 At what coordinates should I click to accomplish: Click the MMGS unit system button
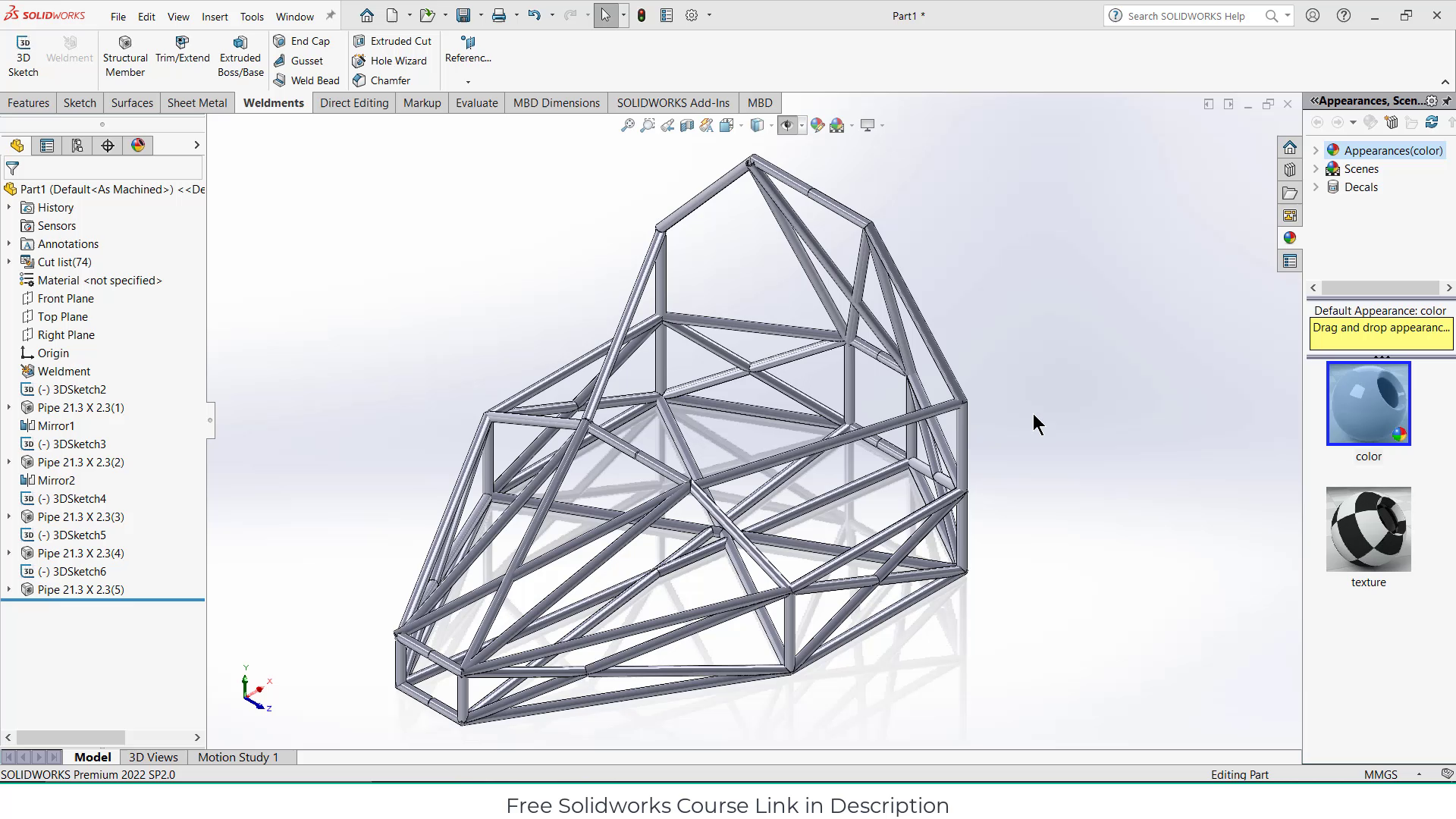coord(1380,774)
